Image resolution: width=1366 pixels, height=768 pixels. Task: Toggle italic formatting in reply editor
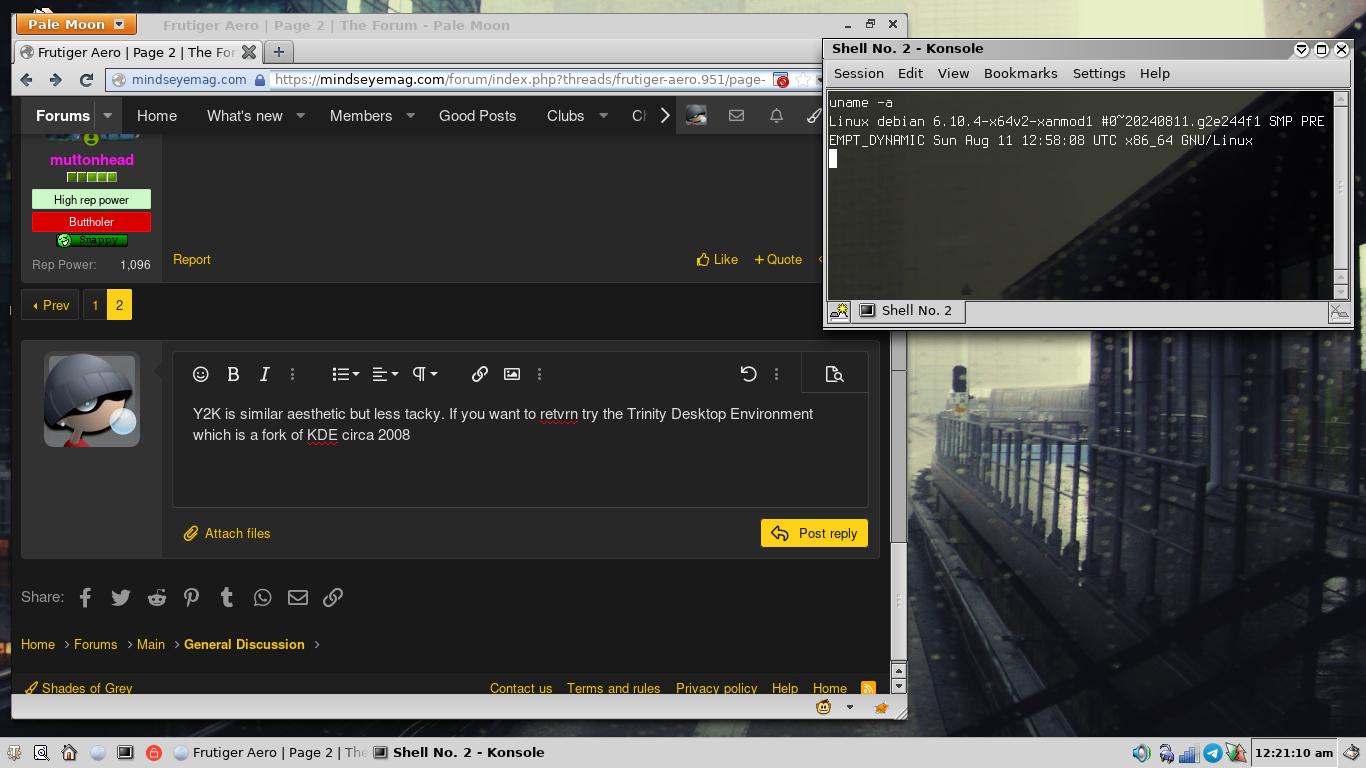pyautogui.click(x=265, y=374)
